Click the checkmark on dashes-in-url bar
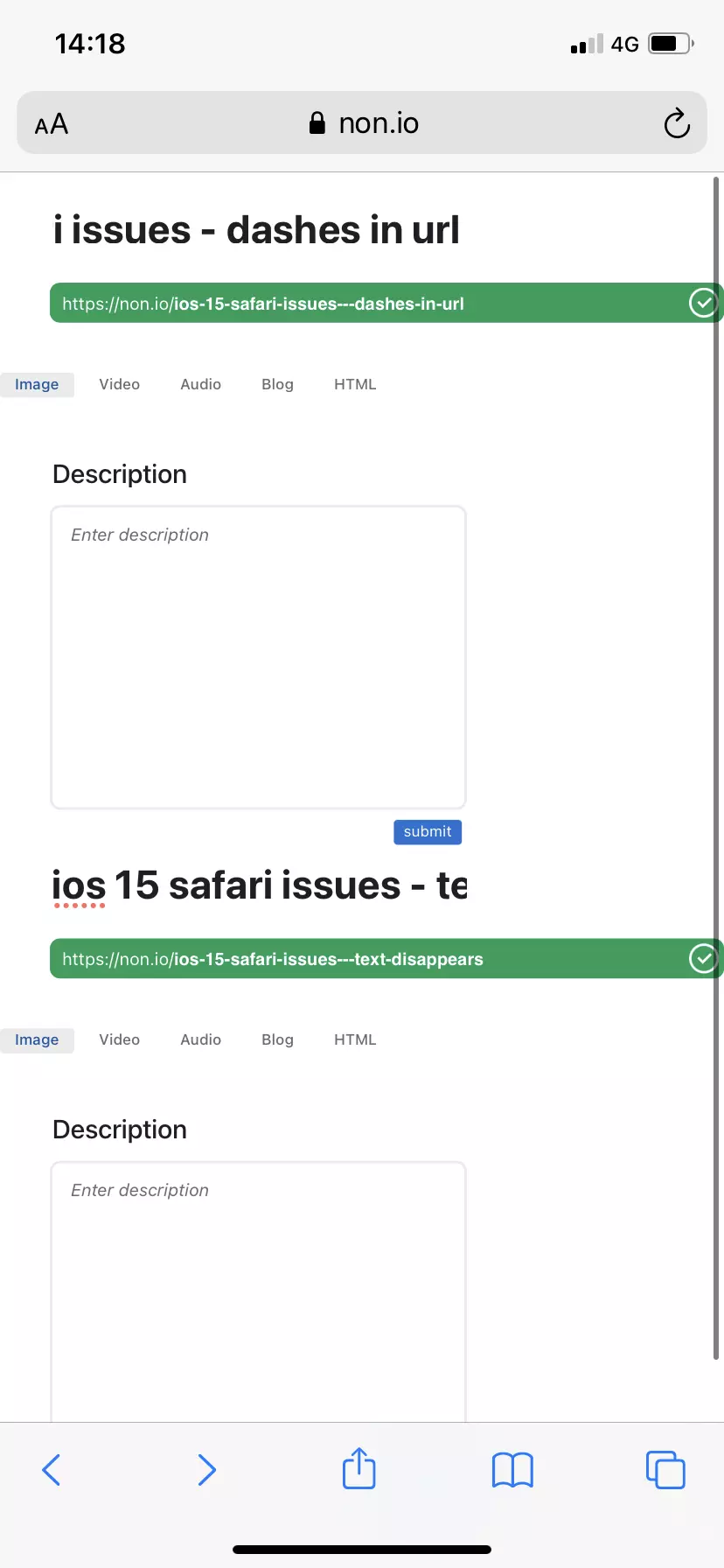724x1568 pixels. click(x=703, y=303)
